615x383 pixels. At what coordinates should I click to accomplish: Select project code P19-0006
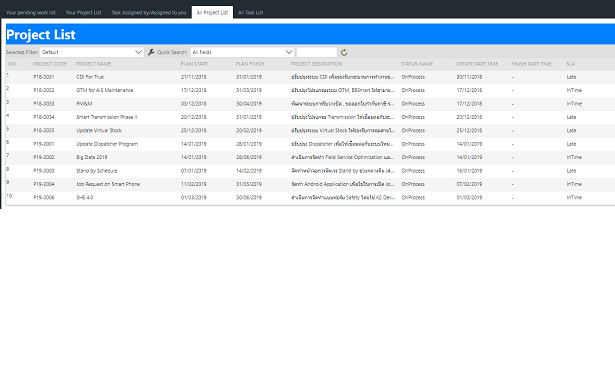click(44, 198)
